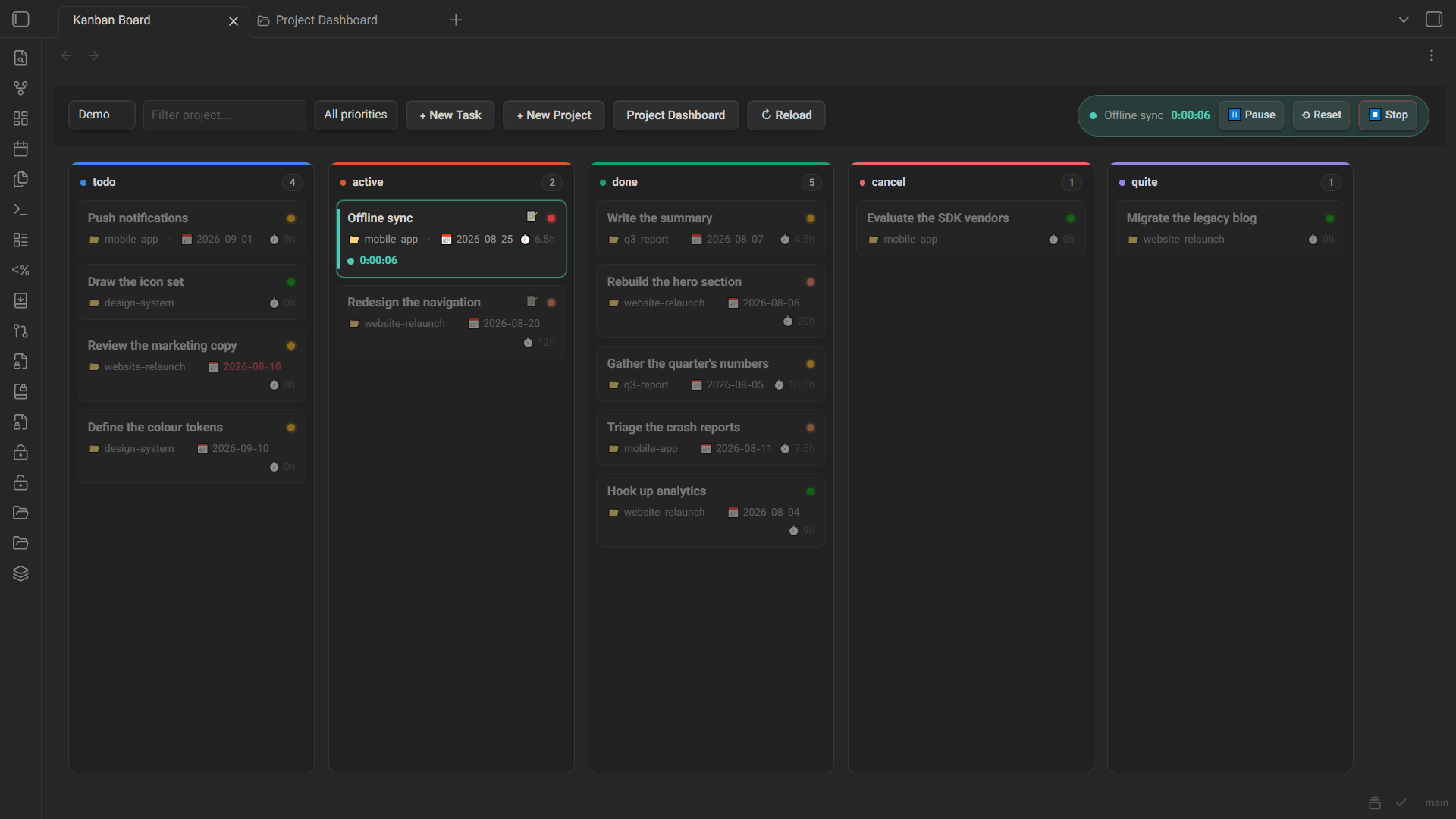Toggle the left sidebar panel icon
1456x819 pixels.
click(21, 20)
